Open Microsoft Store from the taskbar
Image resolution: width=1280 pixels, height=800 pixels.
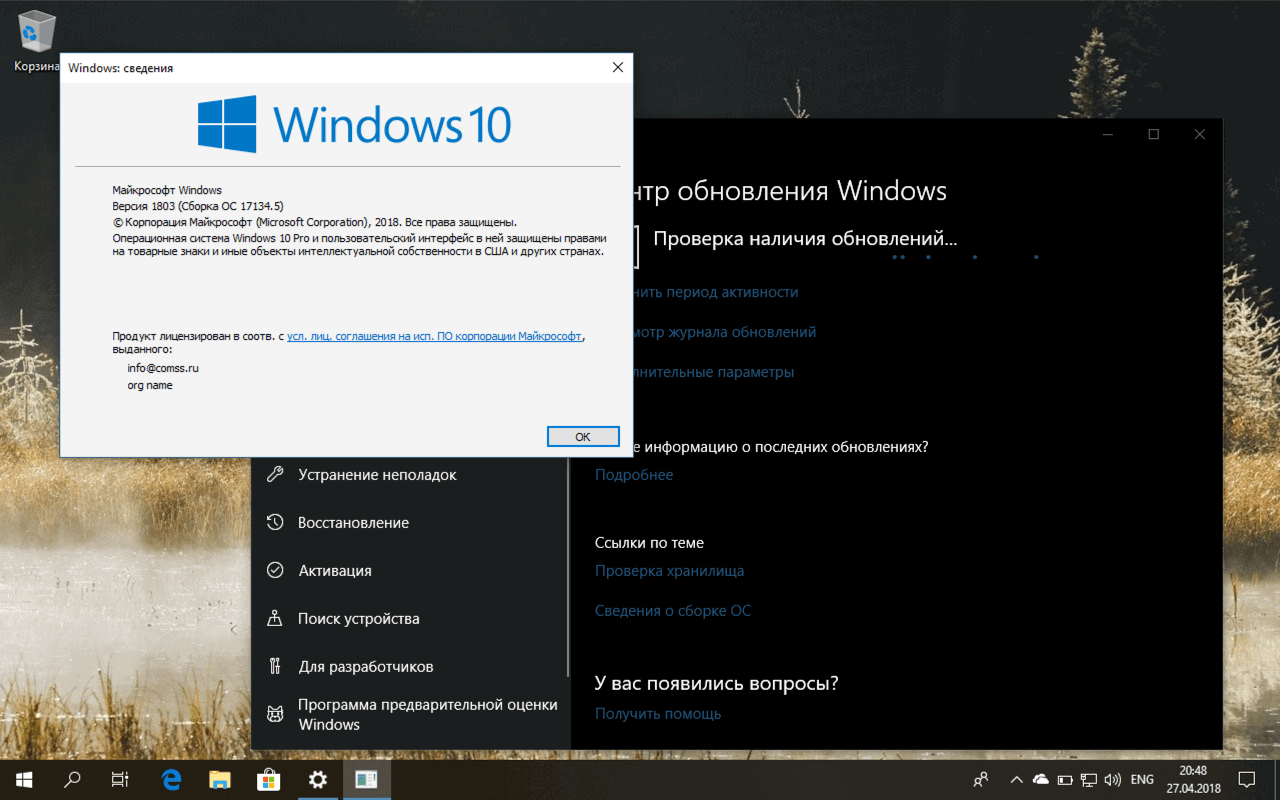pyautogui.click(x=268, y=779)
